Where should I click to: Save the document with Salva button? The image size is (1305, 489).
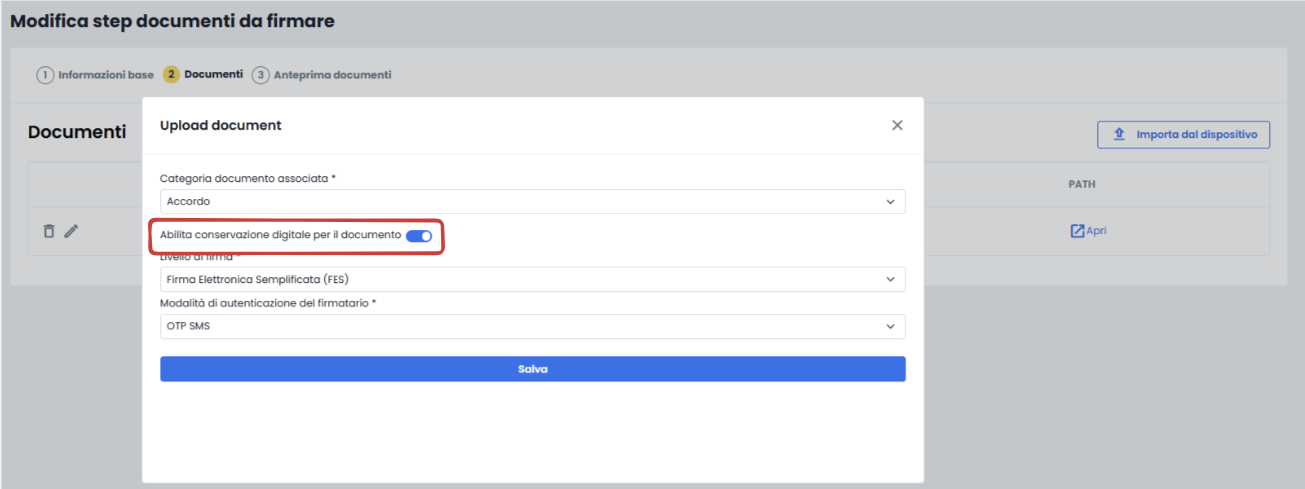coord(533,369)
